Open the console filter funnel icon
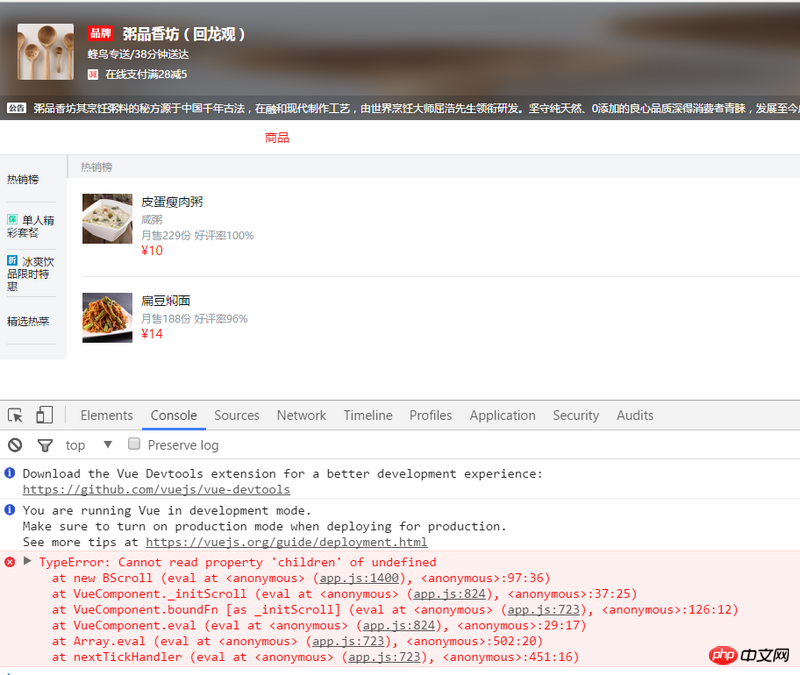The width and height of the screenshot is (800, 675). [x=45, y=445]
